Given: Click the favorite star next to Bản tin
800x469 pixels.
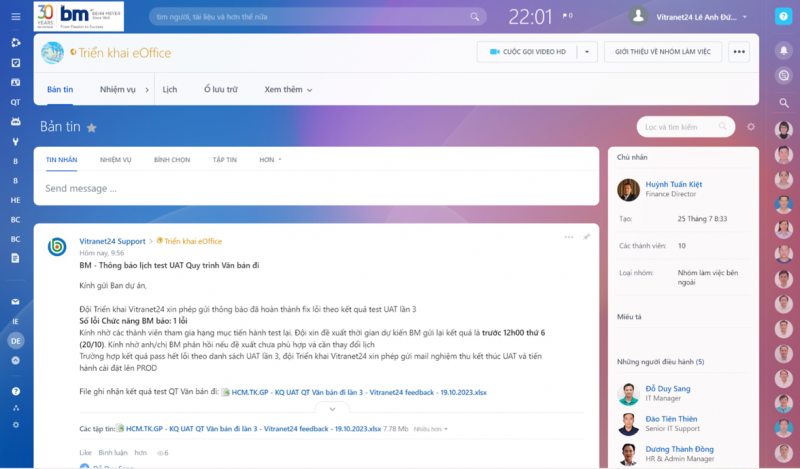Looking at the screenshot, I should click(92, 128).
